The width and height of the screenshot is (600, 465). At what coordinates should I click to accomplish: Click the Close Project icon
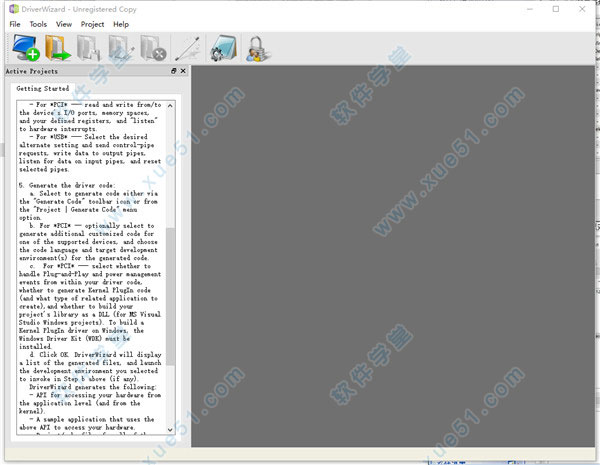tap(153, 48)
